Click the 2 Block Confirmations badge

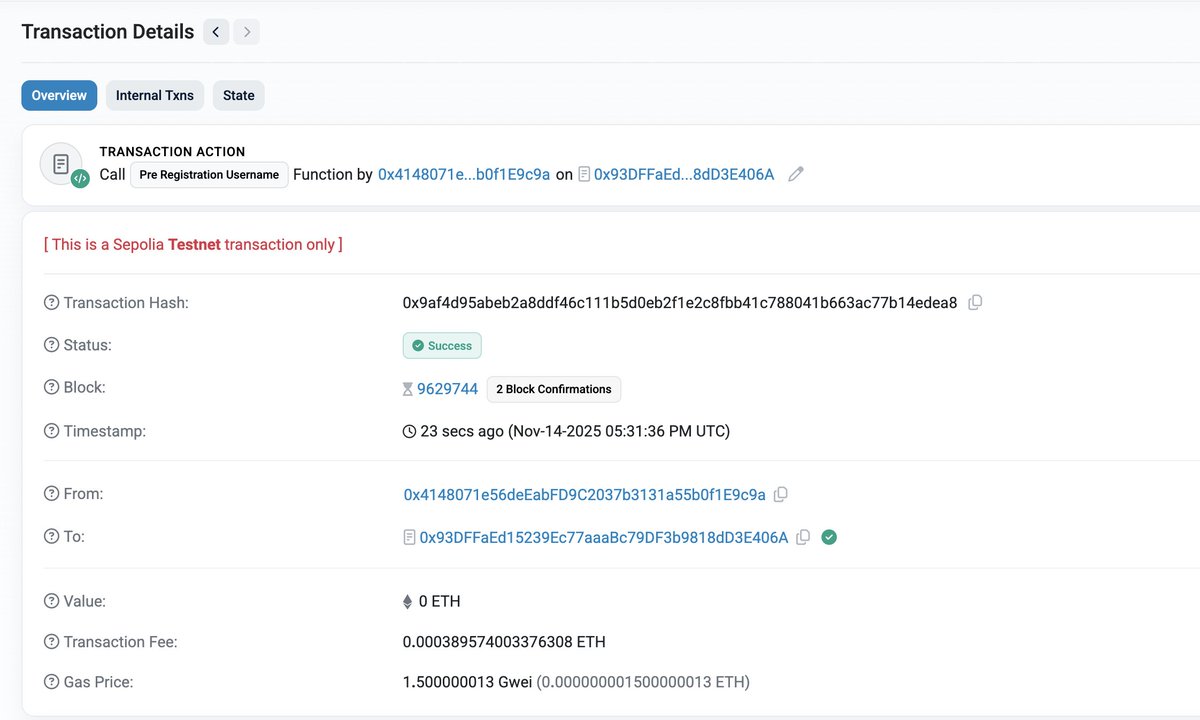click(x=554, y=389)
